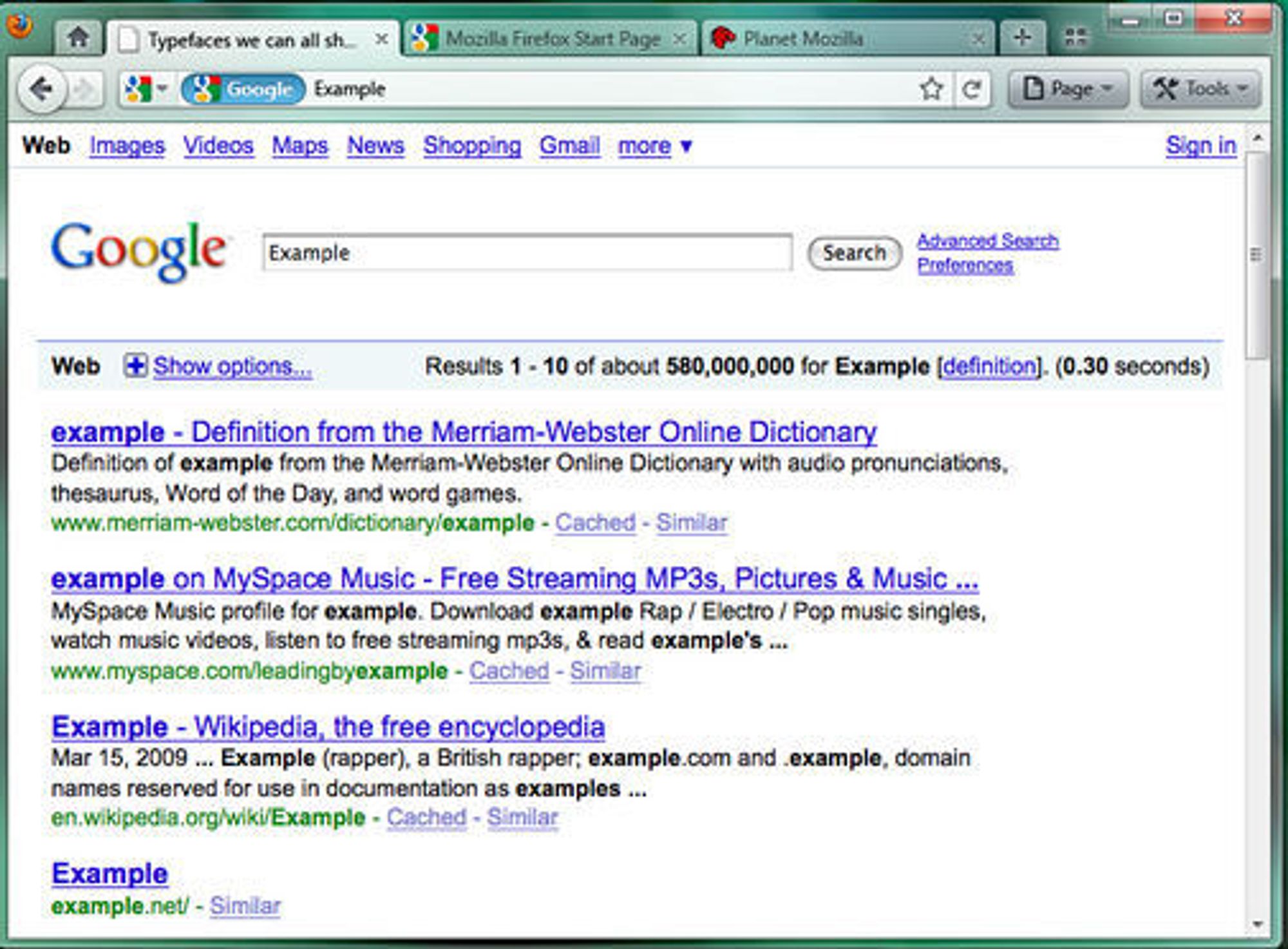Screen dimensions: 1288x949
Task: Click the Firefox logo menu button
Action: (x=19, y=26)
